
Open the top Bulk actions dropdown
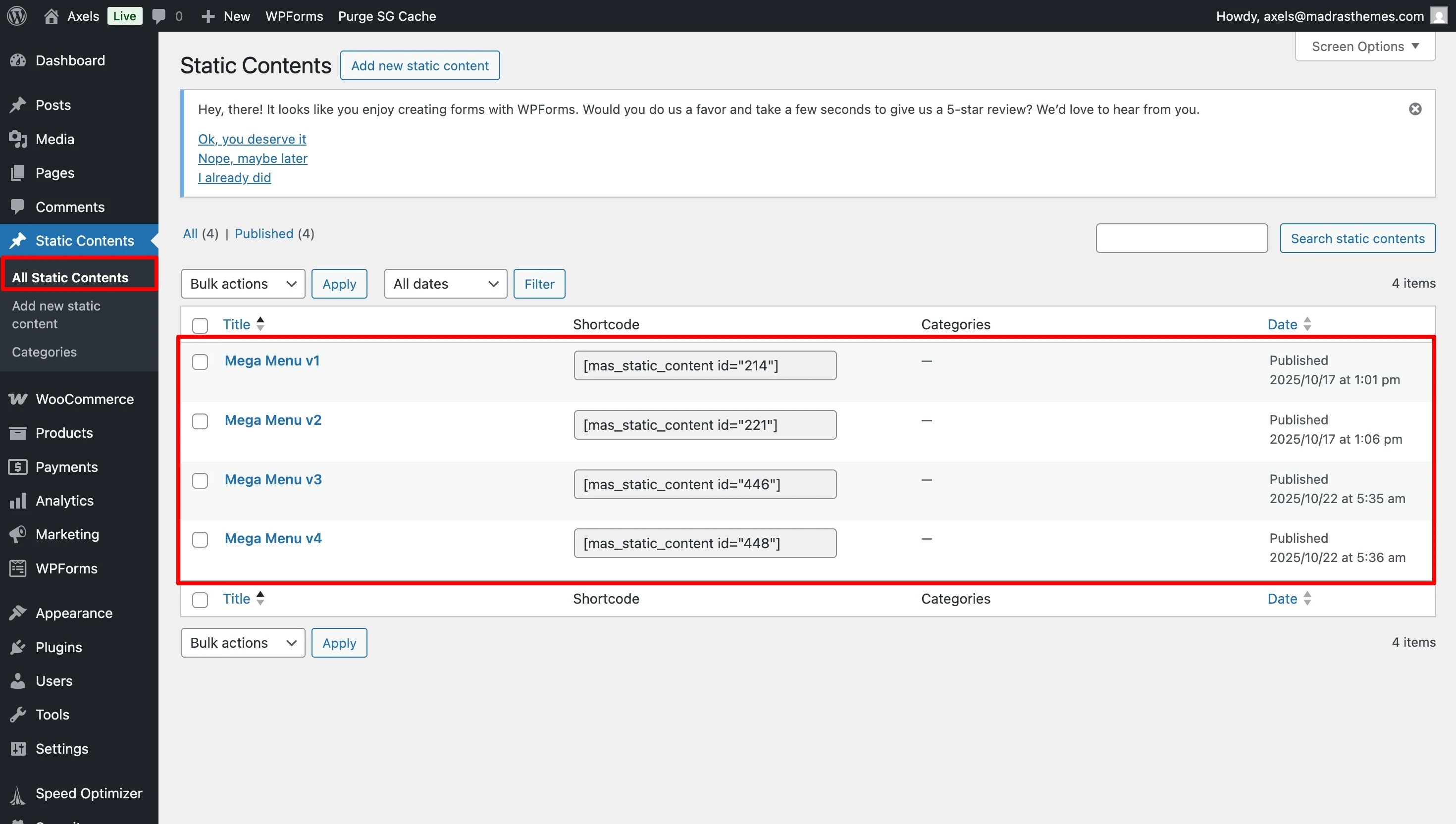click(x=243, y=284)
